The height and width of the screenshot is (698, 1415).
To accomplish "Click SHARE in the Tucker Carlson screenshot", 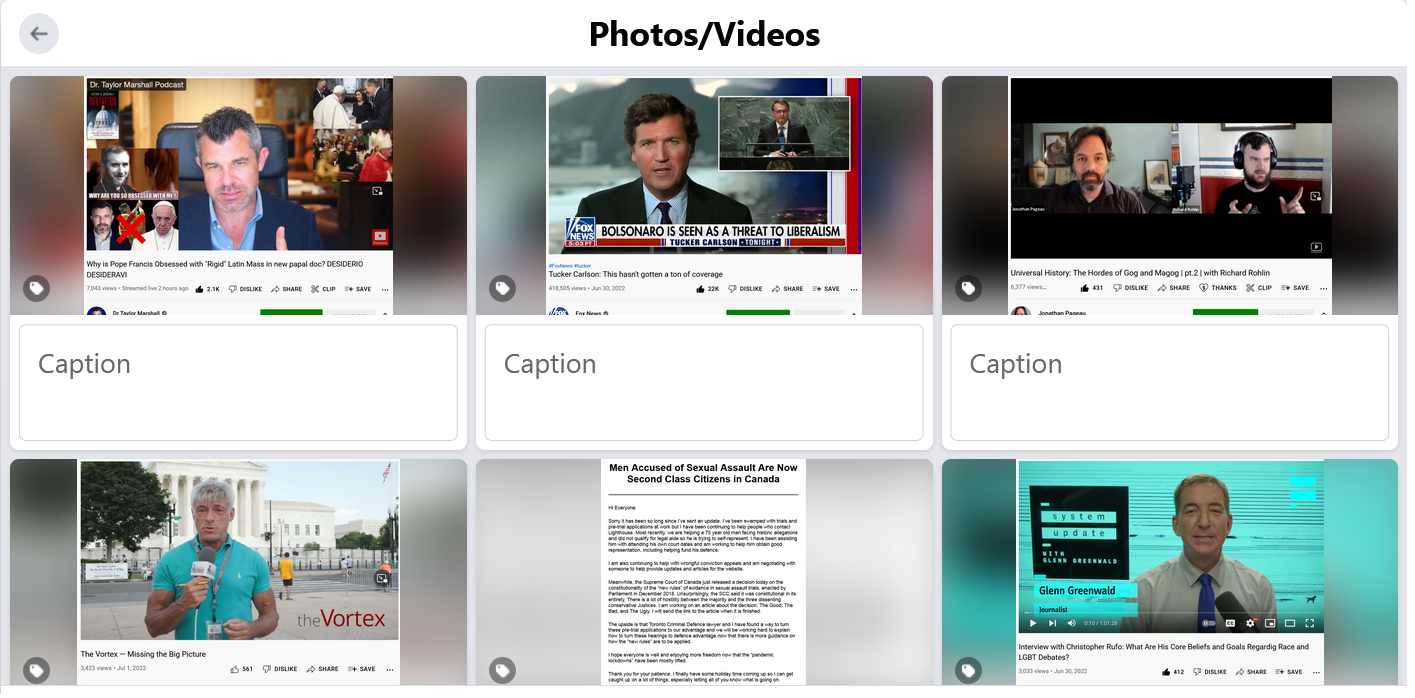I will 787,289.
